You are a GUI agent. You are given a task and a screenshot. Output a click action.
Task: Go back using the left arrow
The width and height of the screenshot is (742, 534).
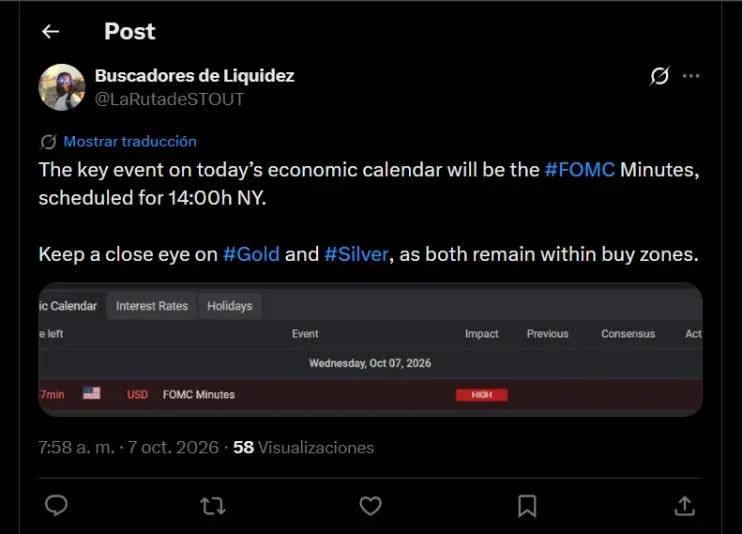[50, 32]
